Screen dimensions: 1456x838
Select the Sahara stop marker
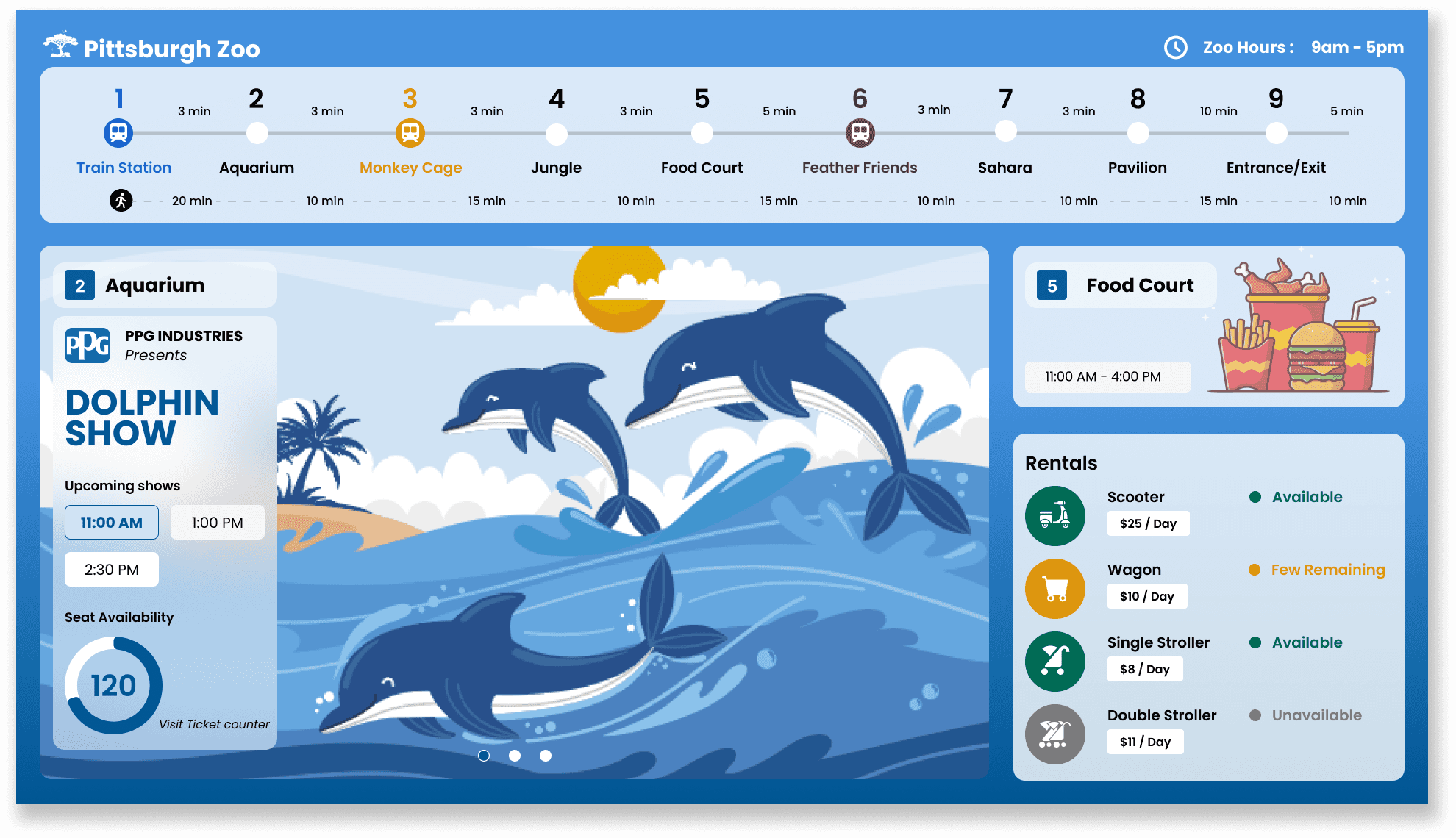1005,132
